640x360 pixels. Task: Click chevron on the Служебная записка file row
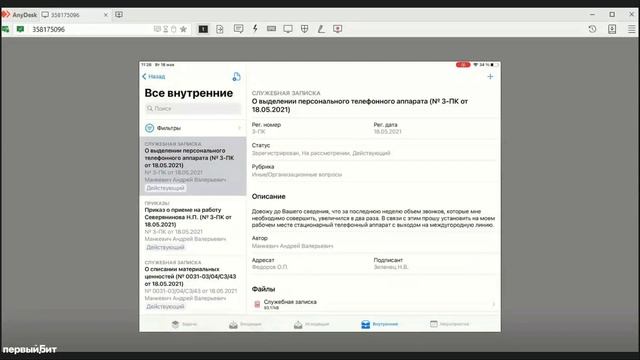pyautogui.click(x=493, y=304)
